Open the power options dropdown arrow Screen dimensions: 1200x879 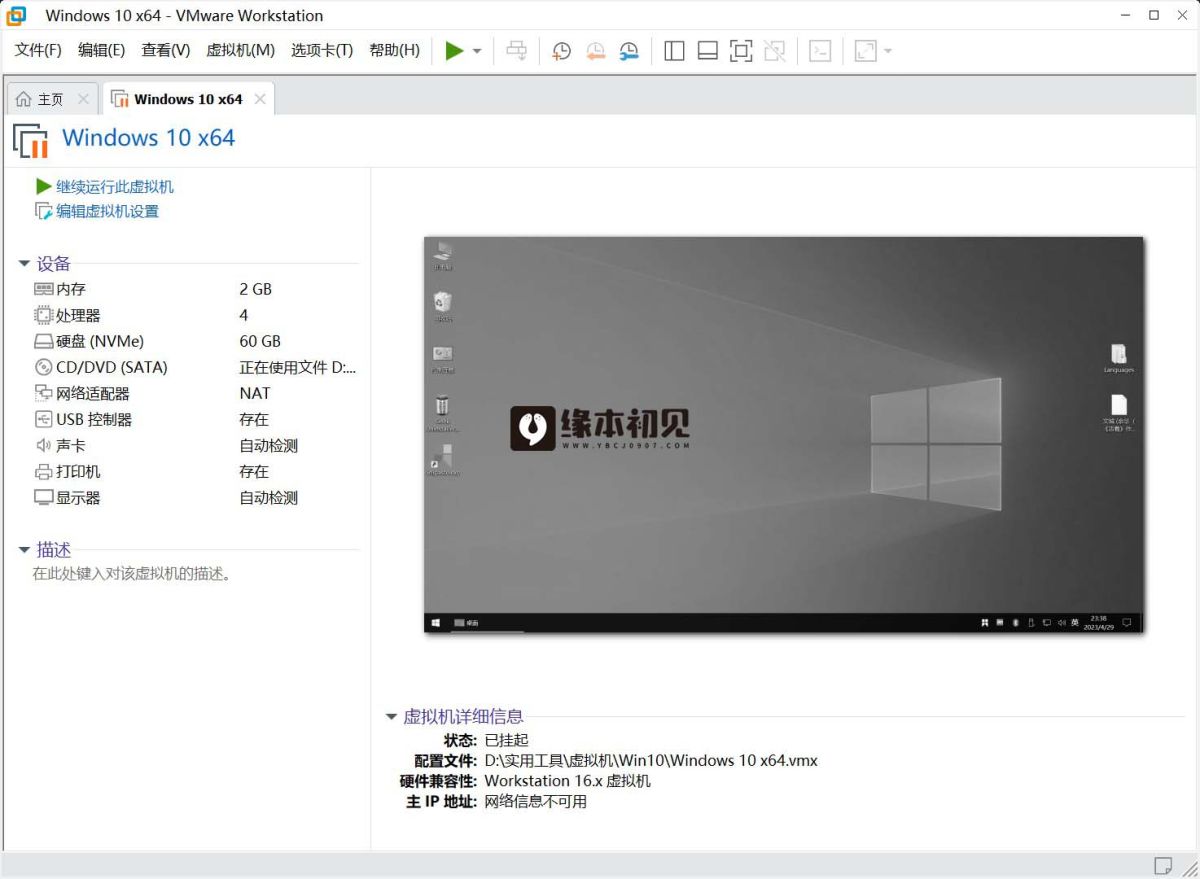[477, 51]
